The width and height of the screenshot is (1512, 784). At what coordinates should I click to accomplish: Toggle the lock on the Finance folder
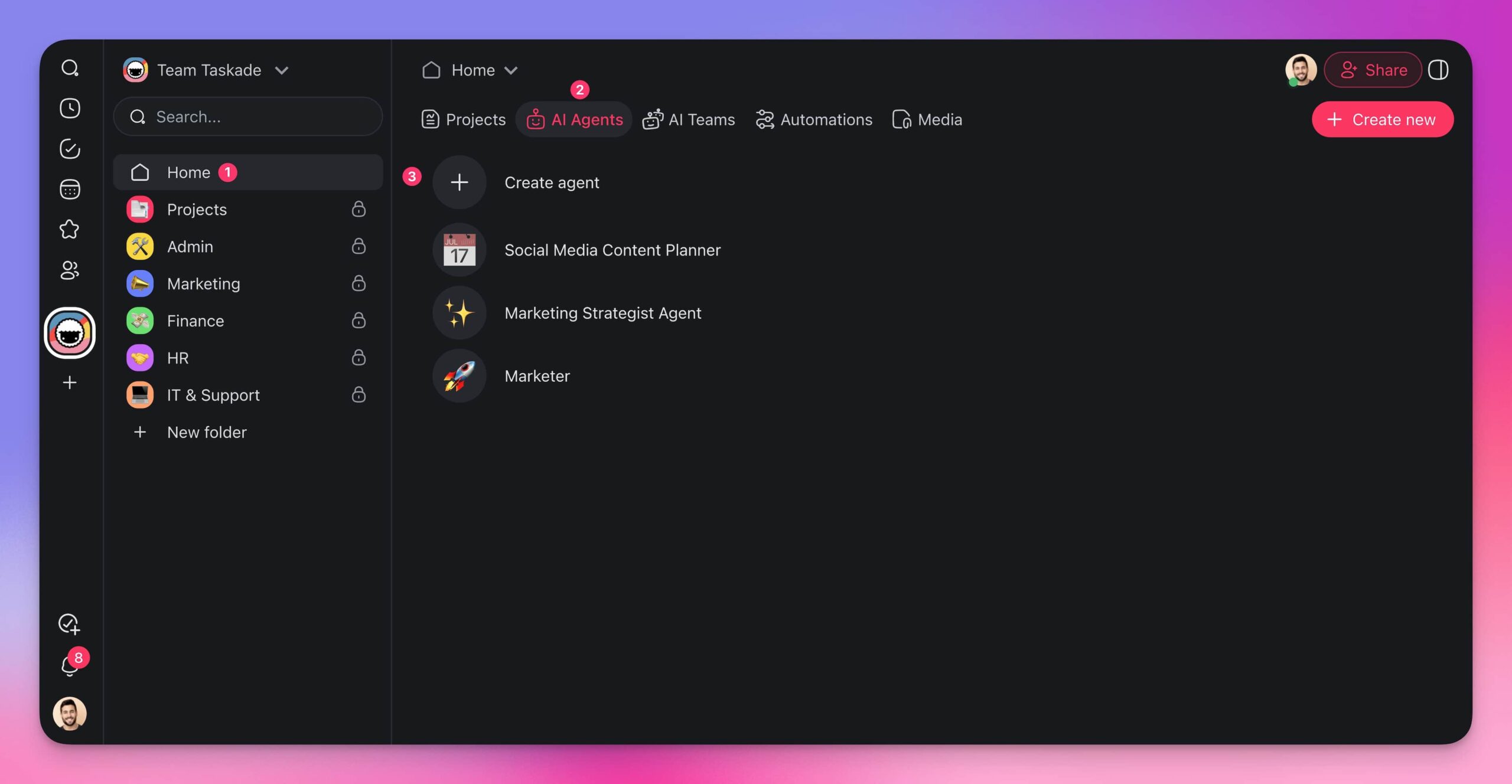(359, 321)
